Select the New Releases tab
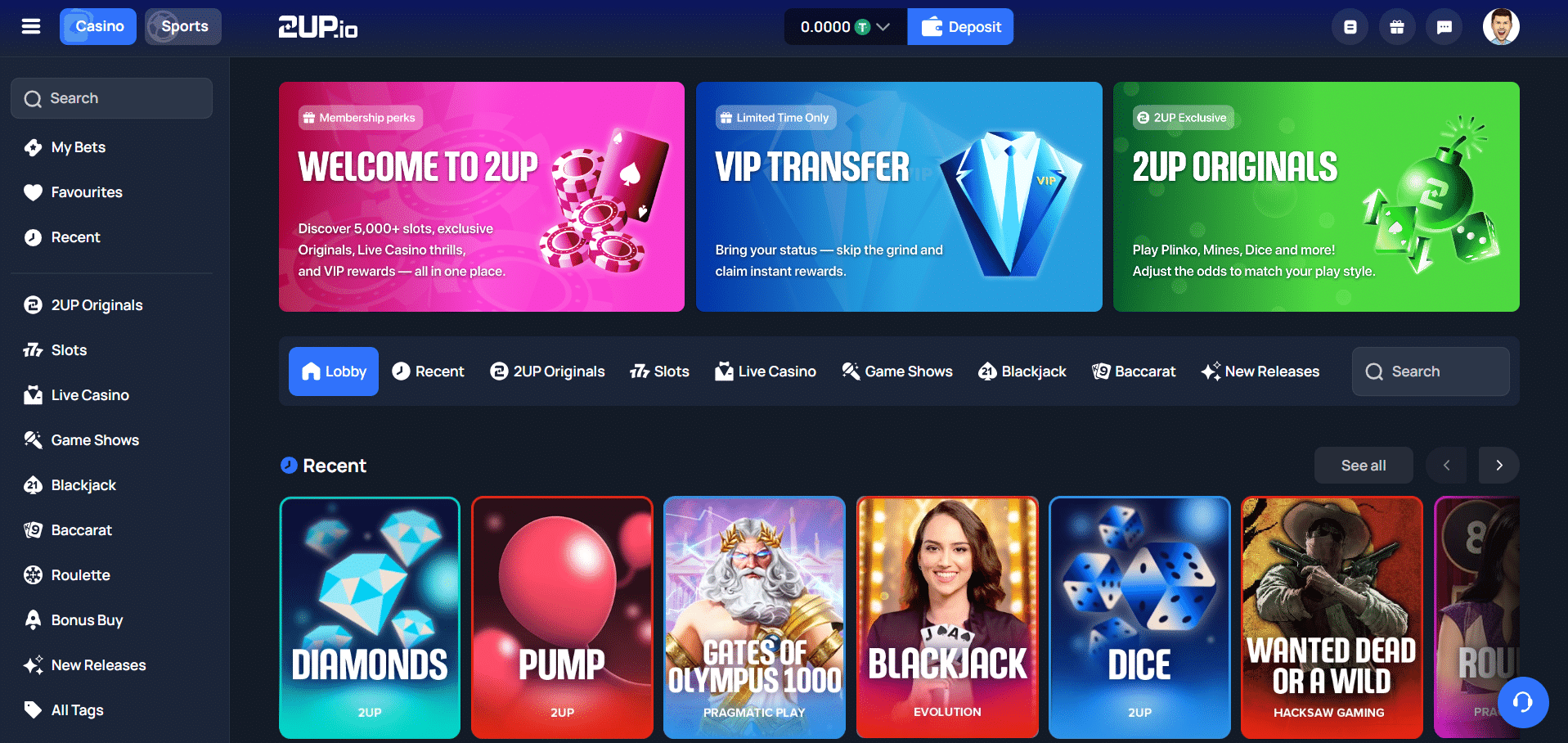The width and height of the screenshot is (1568, 743). (x=1260, y=371)
